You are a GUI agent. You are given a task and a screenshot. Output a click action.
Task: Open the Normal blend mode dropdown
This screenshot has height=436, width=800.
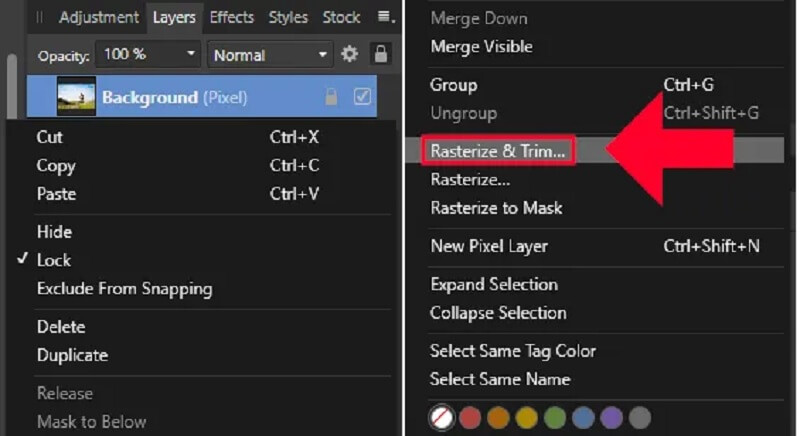(x=271, y=55)
